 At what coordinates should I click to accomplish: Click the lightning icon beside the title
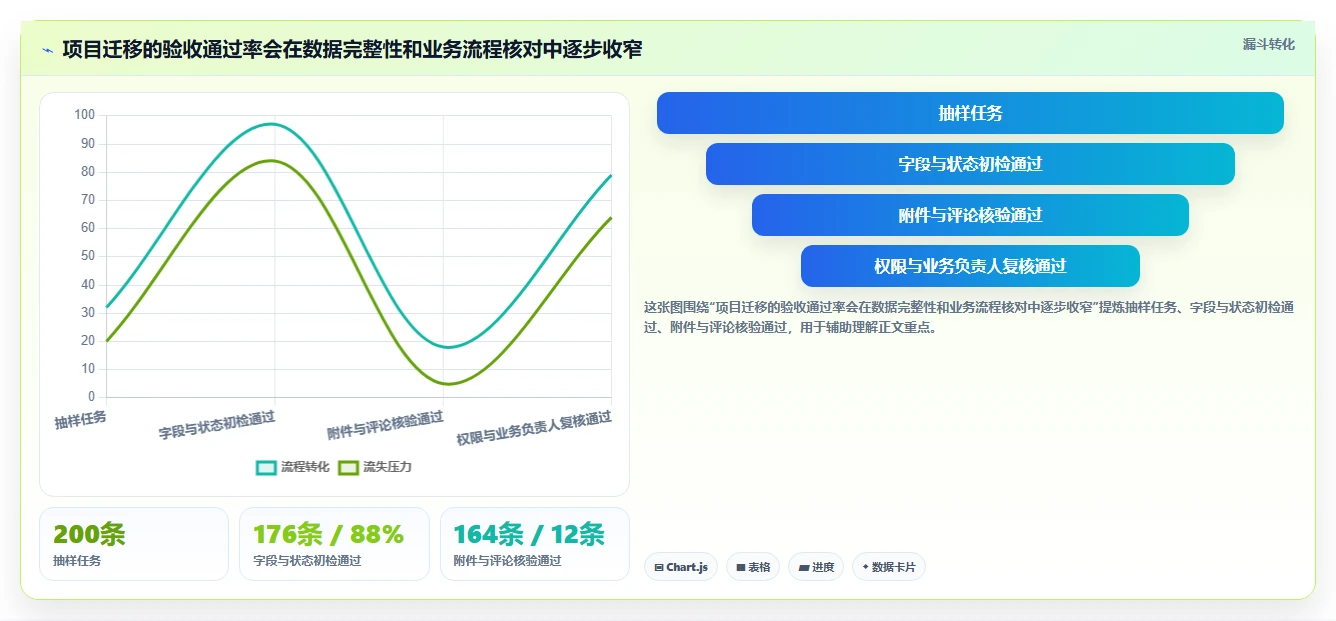(48, 50)
